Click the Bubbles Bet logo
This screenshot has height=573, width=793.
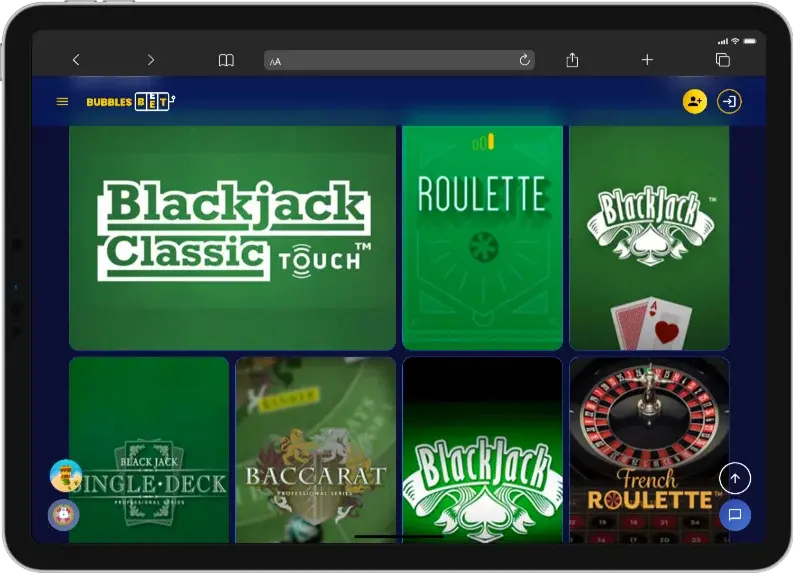[x=130, y=101]
